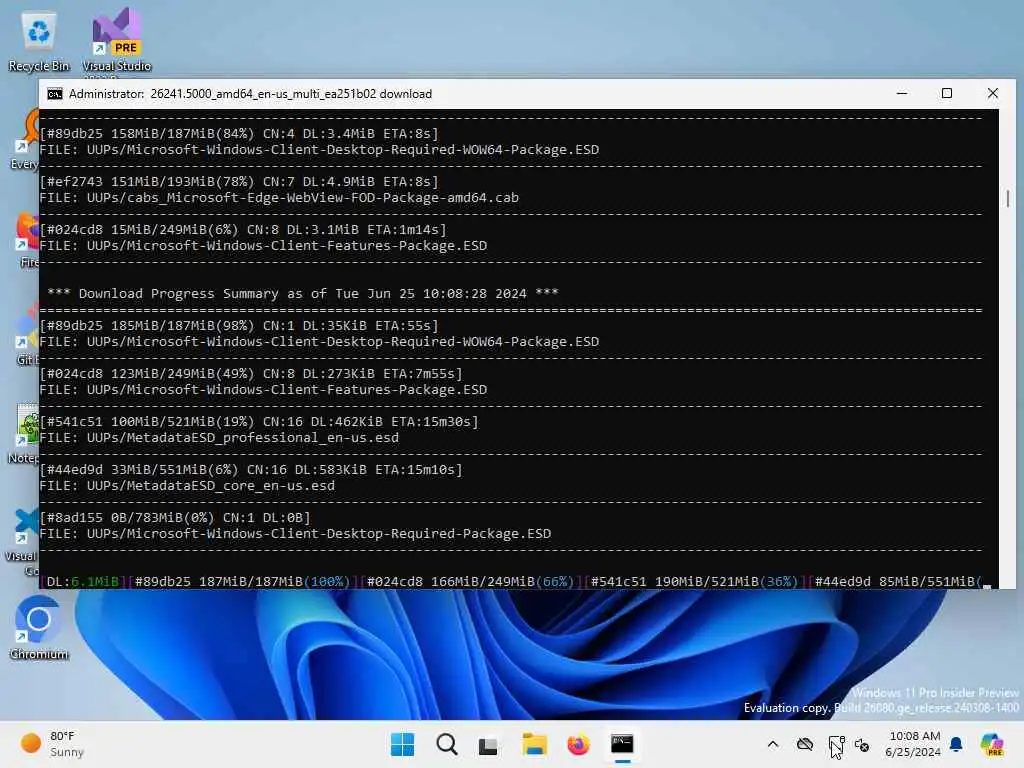Show hidden tray icons chevron

tap(773, 744)
